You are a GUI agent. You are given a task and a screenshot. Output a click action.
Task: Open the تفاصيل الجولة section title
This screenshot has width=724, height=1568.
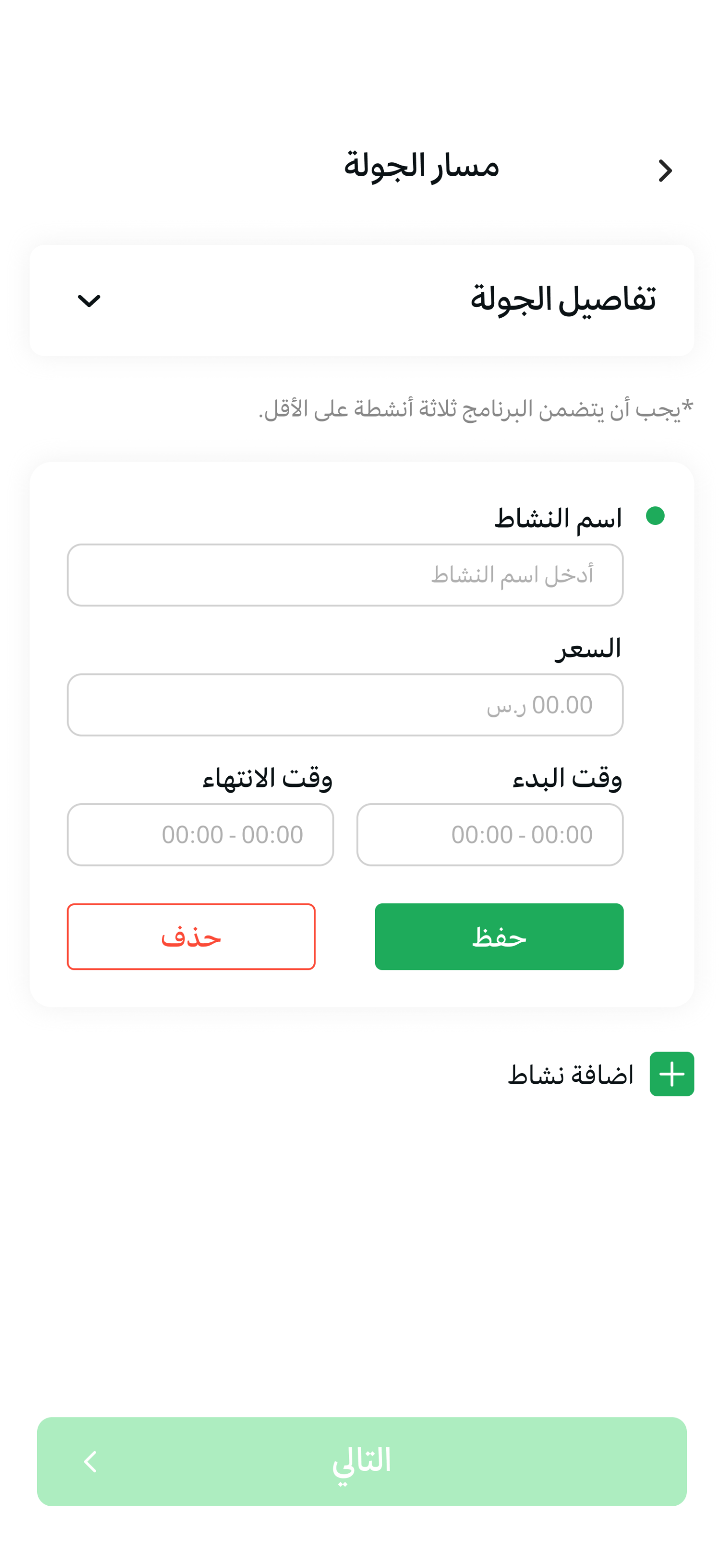coord(563,299)
